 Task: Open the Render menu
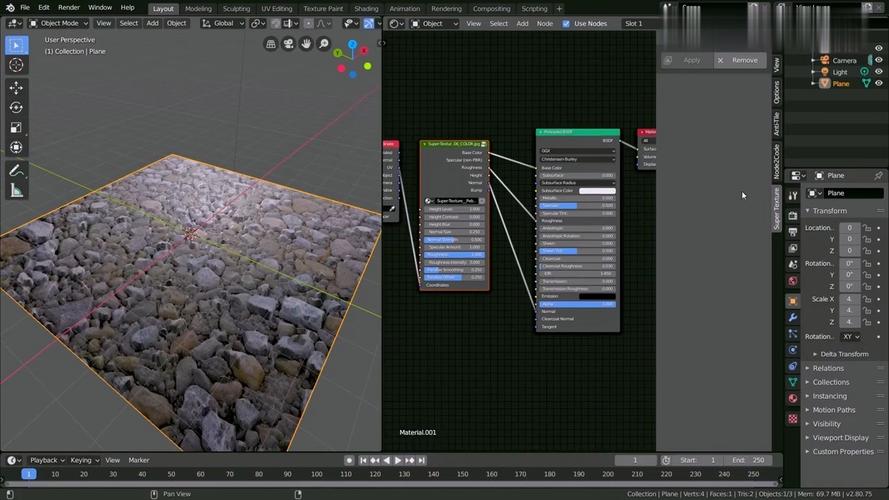[69, 8]
